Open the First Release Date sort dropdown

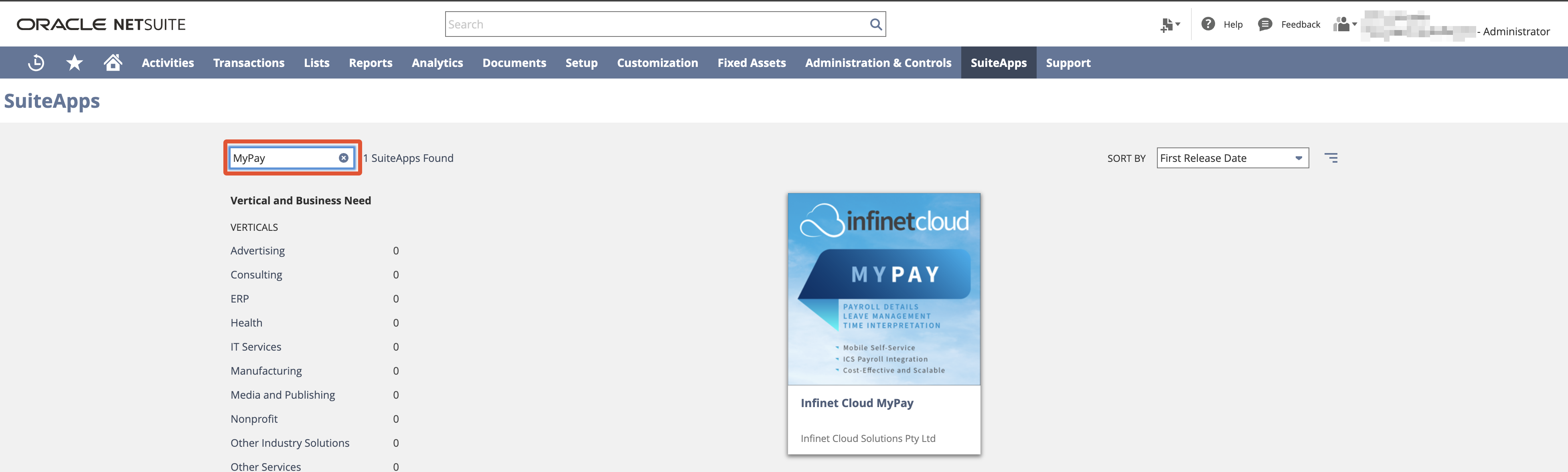[x=1232, y=157]
